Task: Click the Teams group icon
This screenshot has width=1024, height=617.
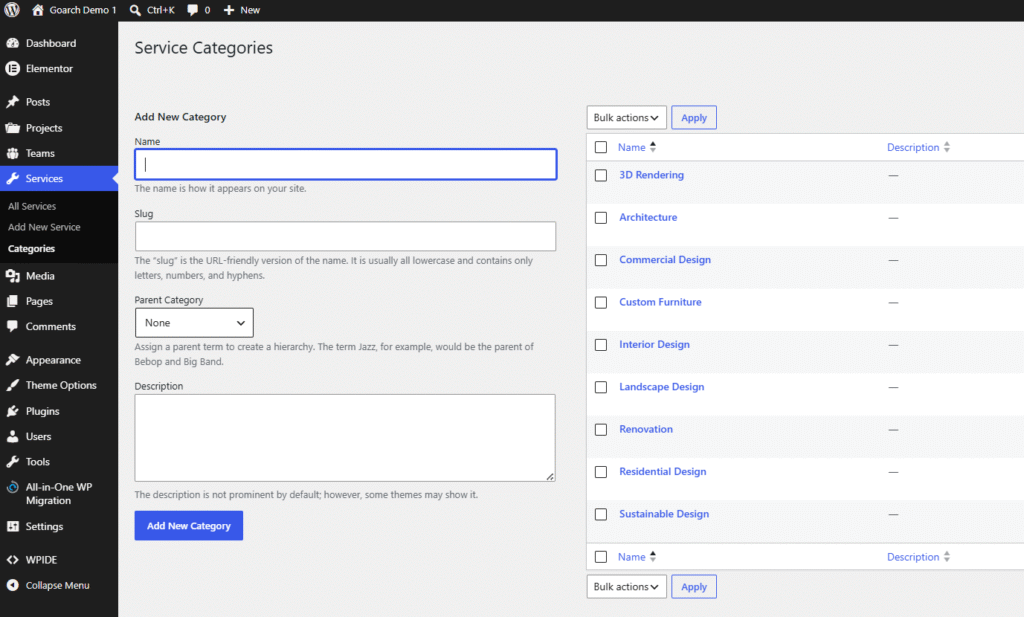Action: (12, 153)
